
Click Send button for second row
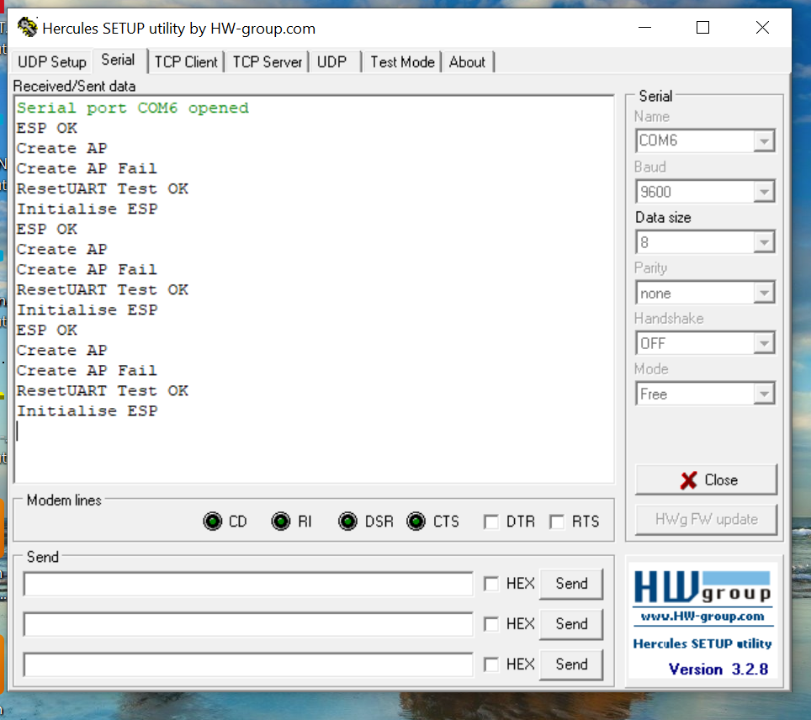pyautogui.click(x=572, y=624)
